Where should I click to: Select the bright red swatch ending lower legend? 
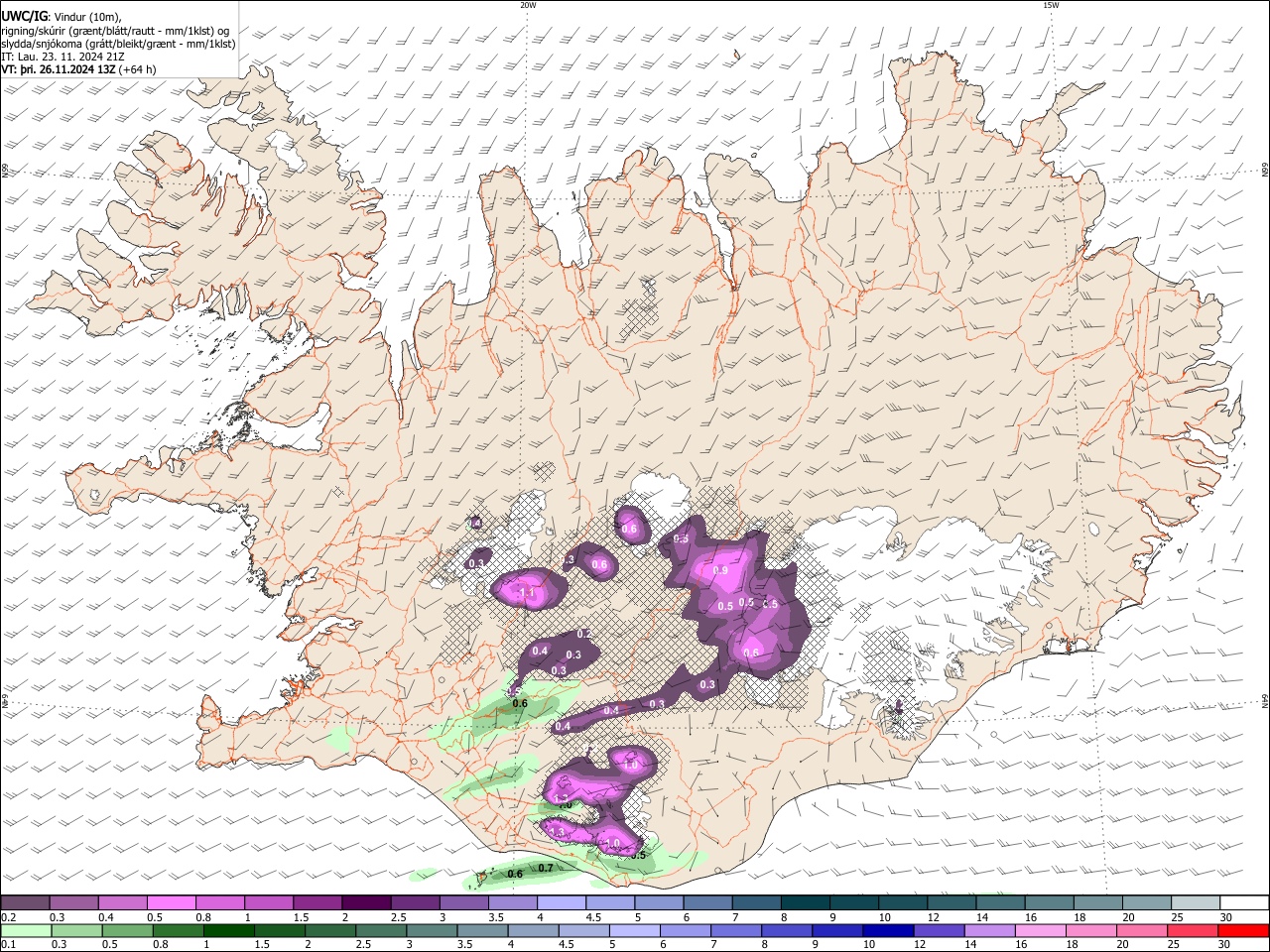[x=1243, y=930]
